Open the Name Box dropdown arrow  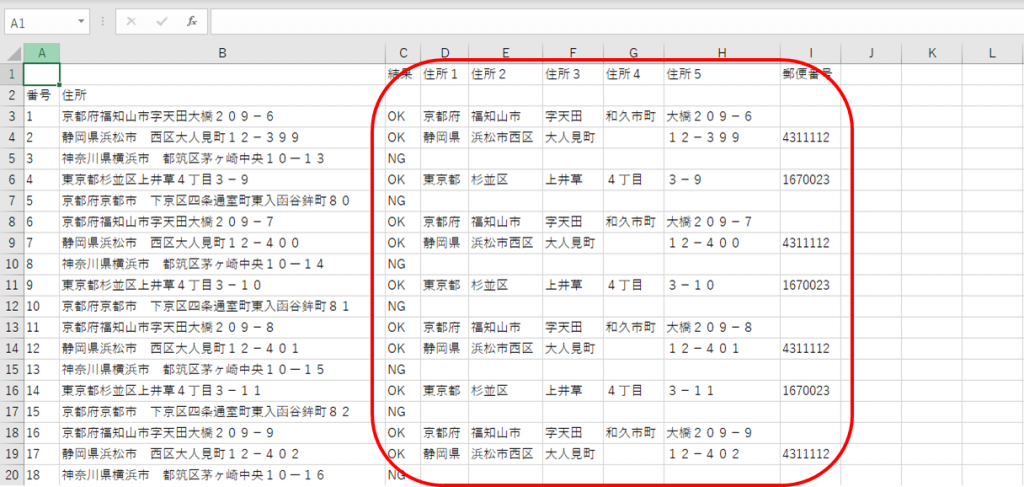tap(81, 22)
